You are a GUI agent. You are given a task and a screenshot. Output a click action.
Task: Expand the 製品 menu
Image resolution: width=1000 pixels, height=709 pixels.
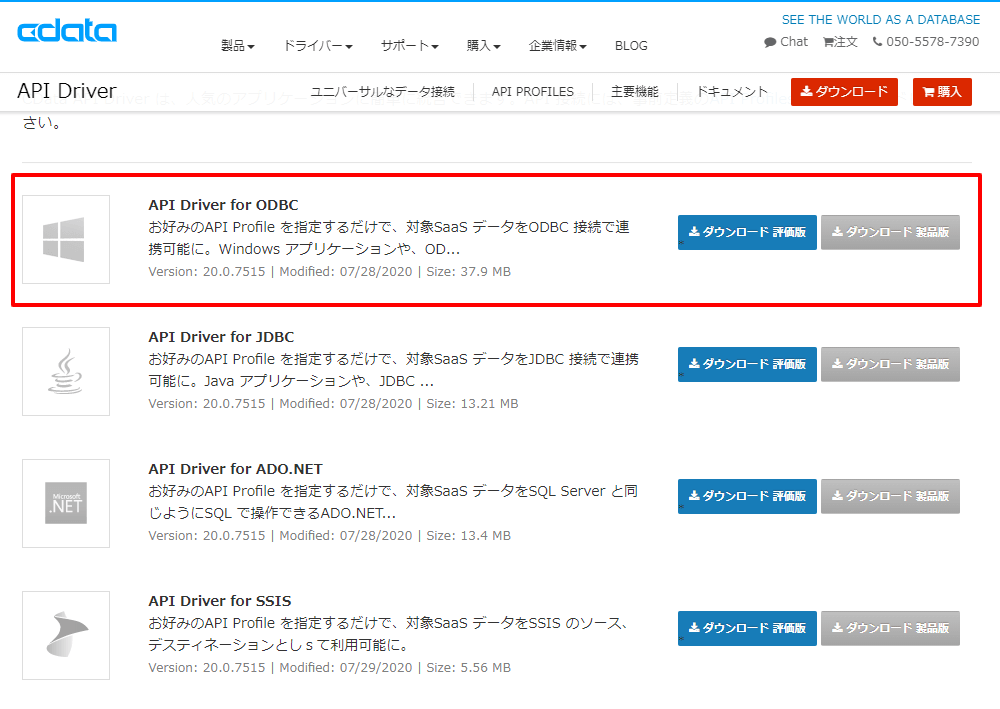[x=237, y=45]
